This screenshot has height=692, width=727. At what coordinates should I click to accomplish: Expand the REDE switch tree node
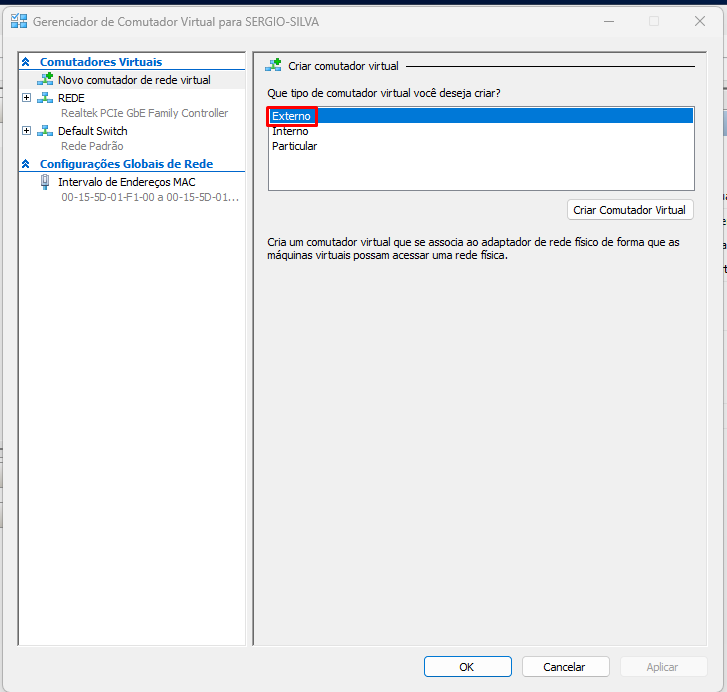click(26, 97)
